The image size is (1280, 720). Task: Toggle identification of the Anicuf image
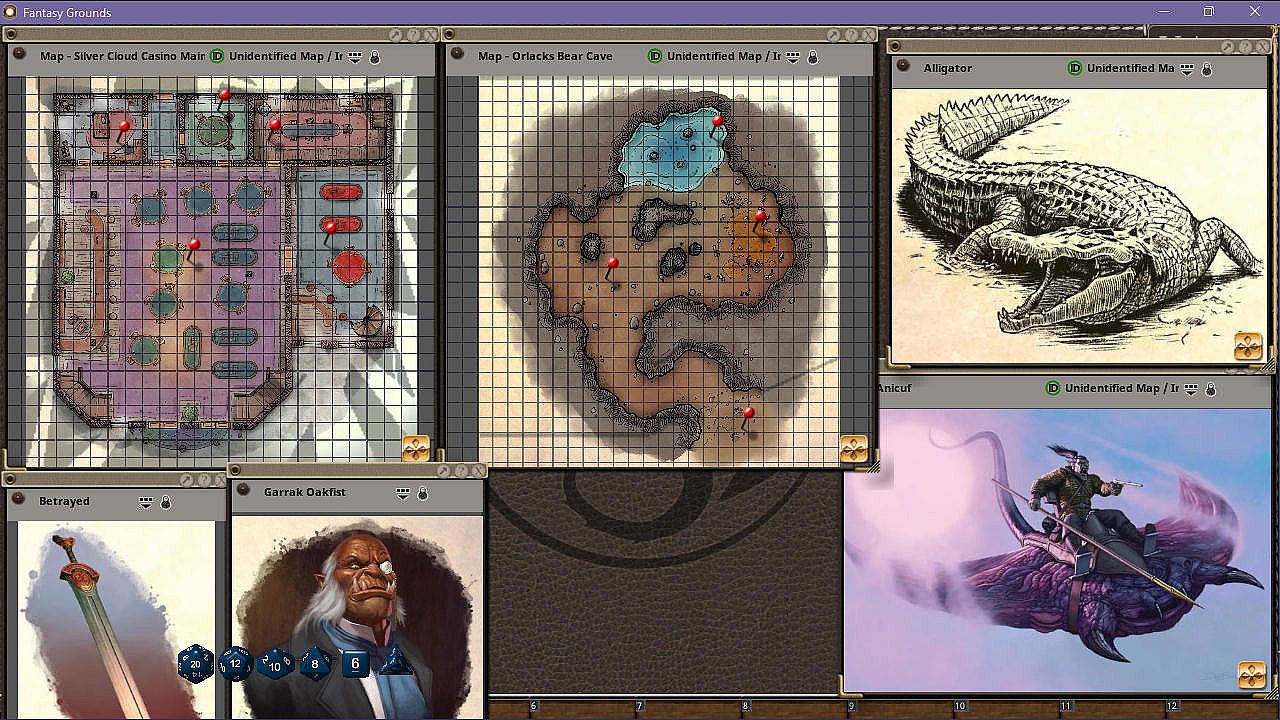click(1053, 388)
